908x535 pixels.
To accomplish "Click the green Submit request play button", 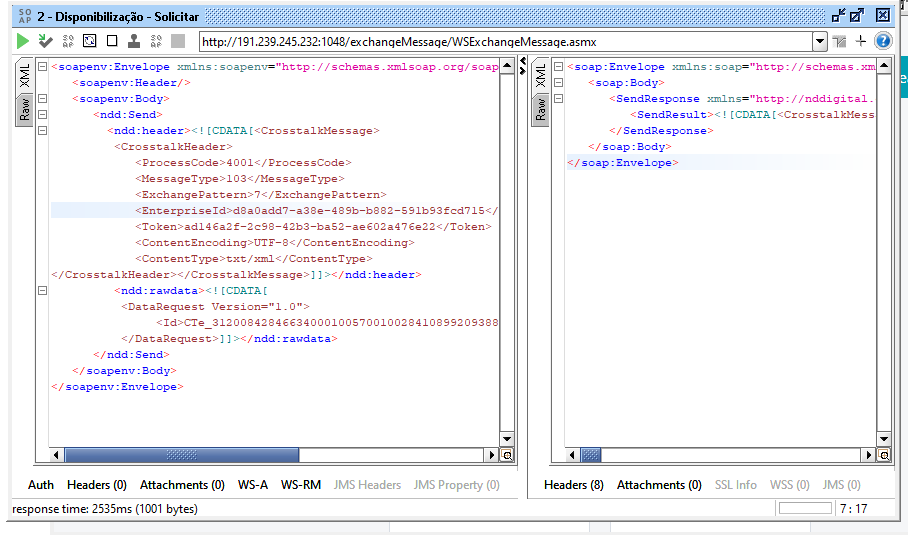I will tap(22, 41).
